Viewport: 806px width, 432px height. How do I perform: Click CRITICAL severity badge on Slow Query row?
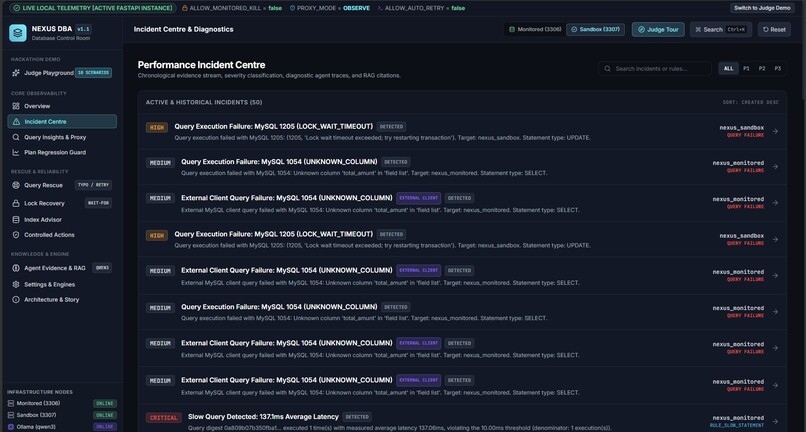pos(163,418)
